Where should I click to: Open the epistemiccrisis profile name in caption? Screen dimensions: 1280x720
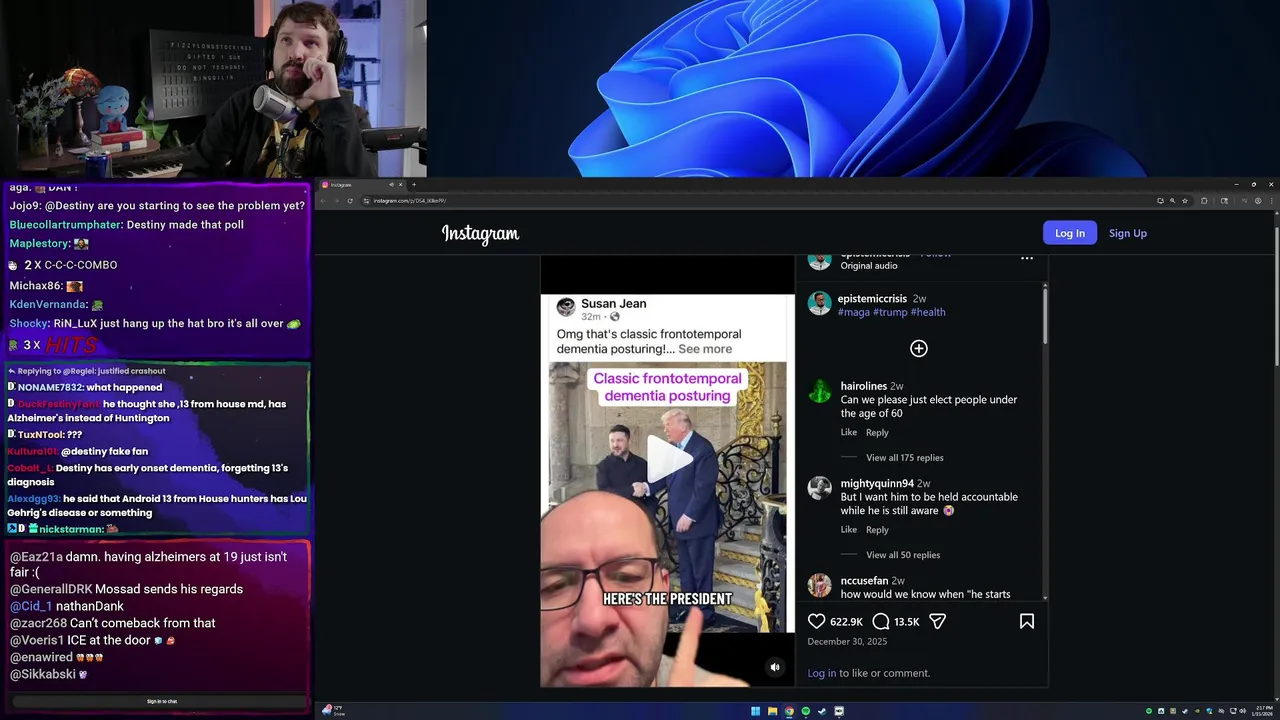(872, 298)
